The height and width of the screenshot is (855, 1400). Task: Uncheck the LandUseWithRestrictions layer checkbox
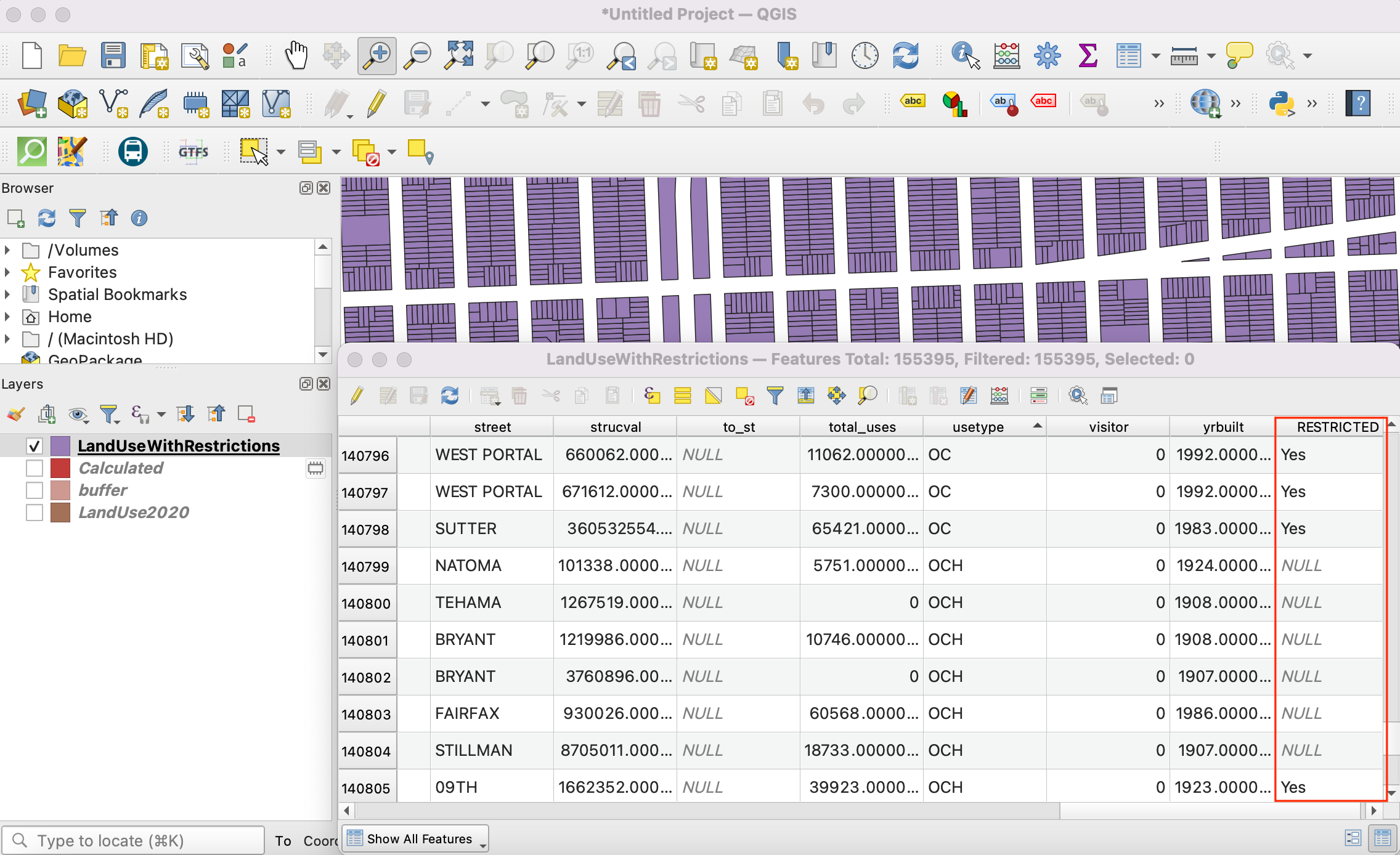[x=35, y=446]
